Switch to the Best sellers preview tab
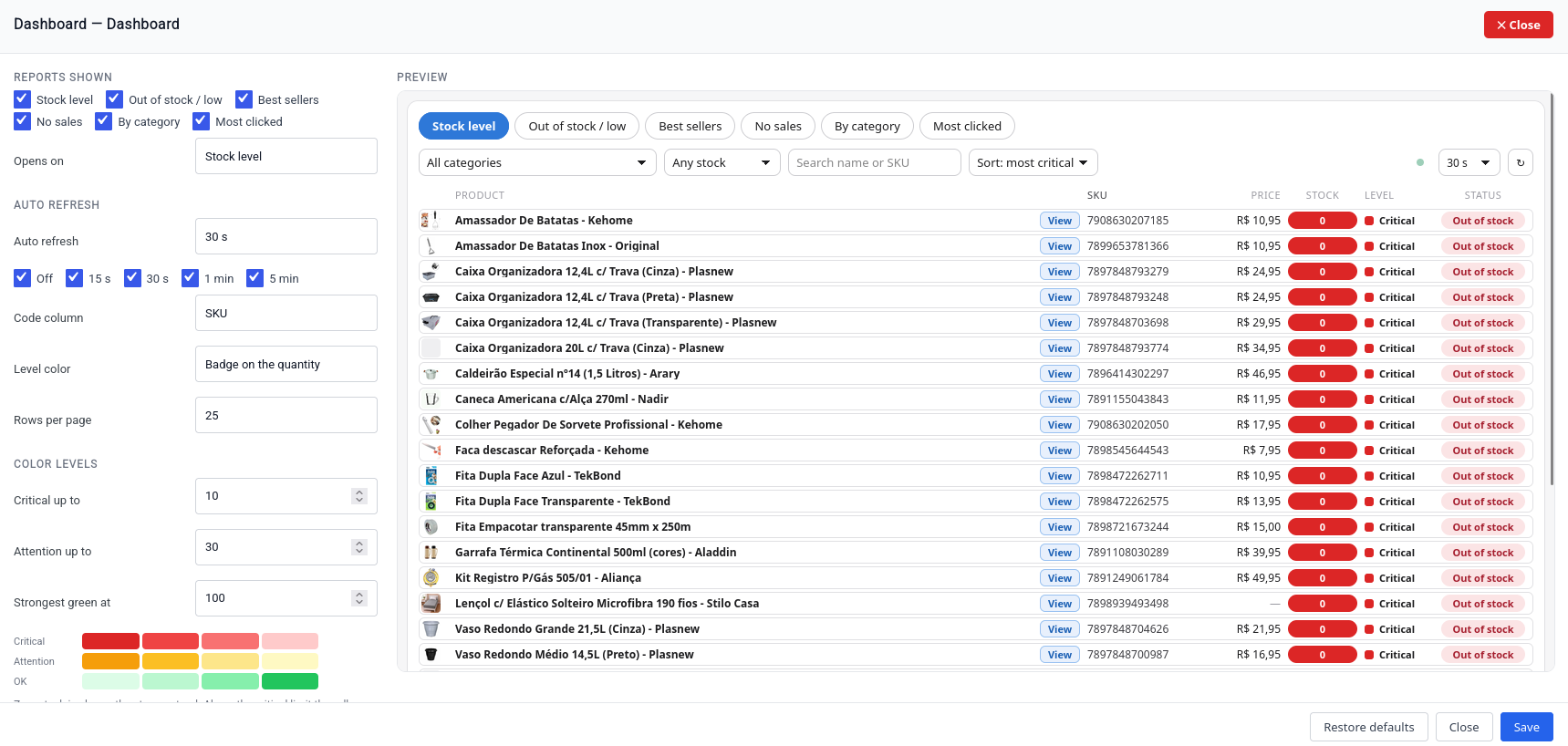1568x746 pixels. coord(690,126)
